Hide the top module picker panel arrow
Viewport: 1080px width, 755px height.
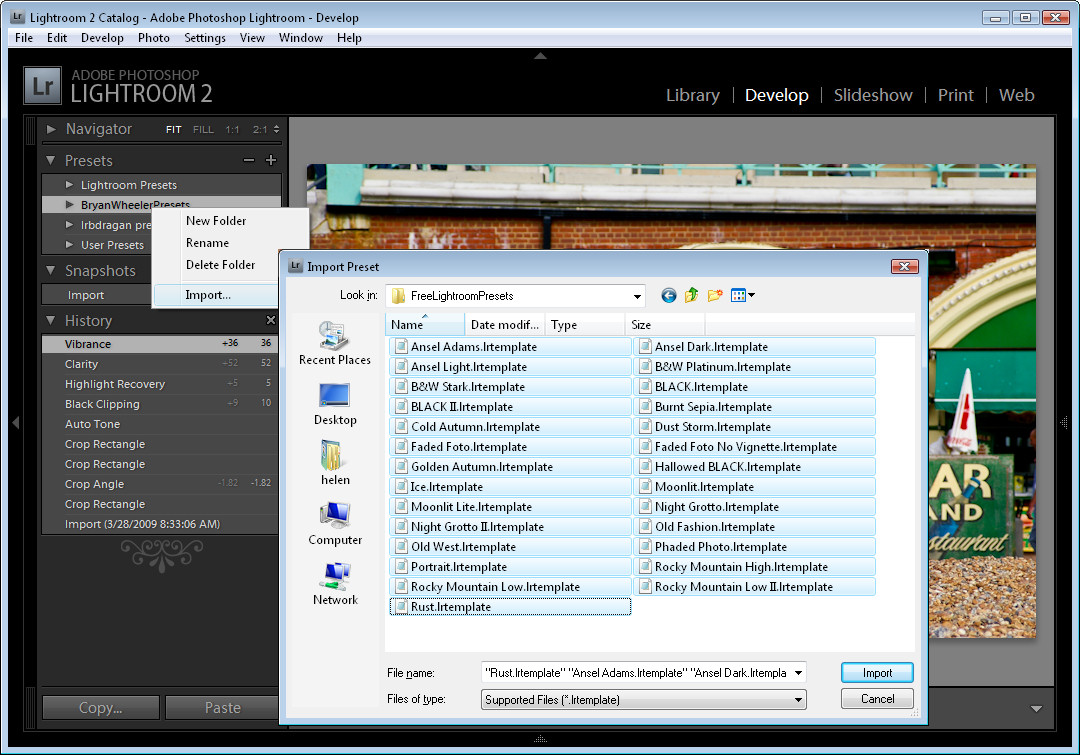tap(540, 56)
